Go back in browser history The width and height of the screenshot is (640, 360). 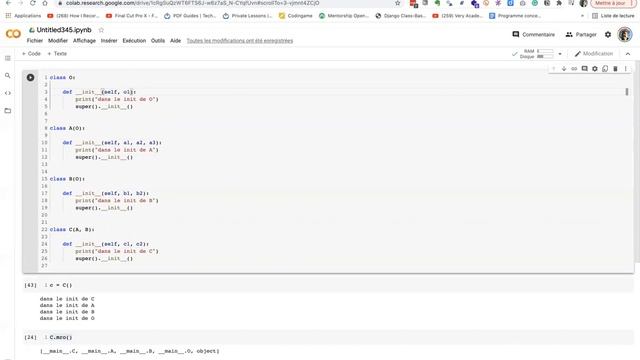click(8, 3)
